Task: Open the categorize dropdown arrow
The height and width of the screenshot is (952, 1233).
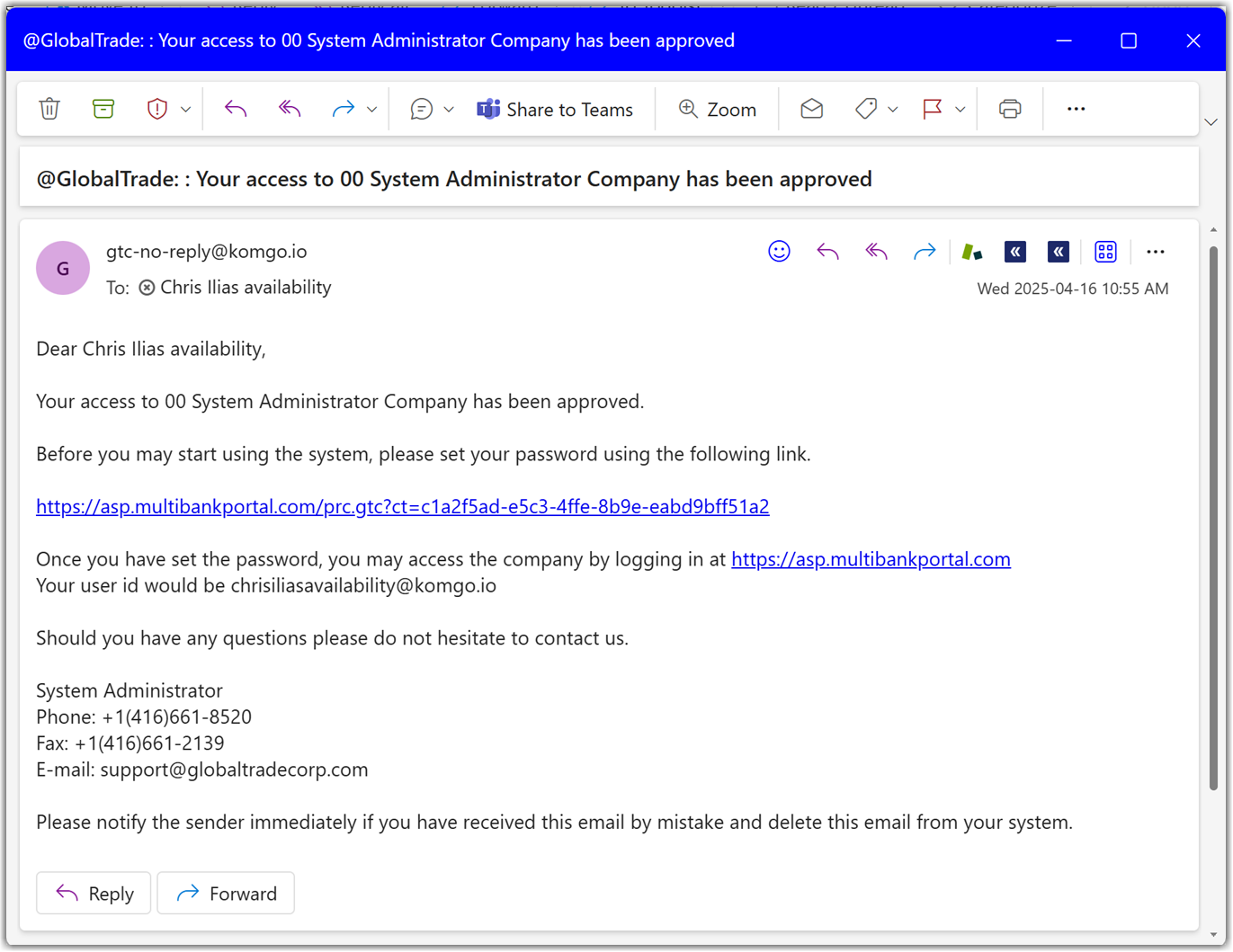Action: click(x=892, y=110)
